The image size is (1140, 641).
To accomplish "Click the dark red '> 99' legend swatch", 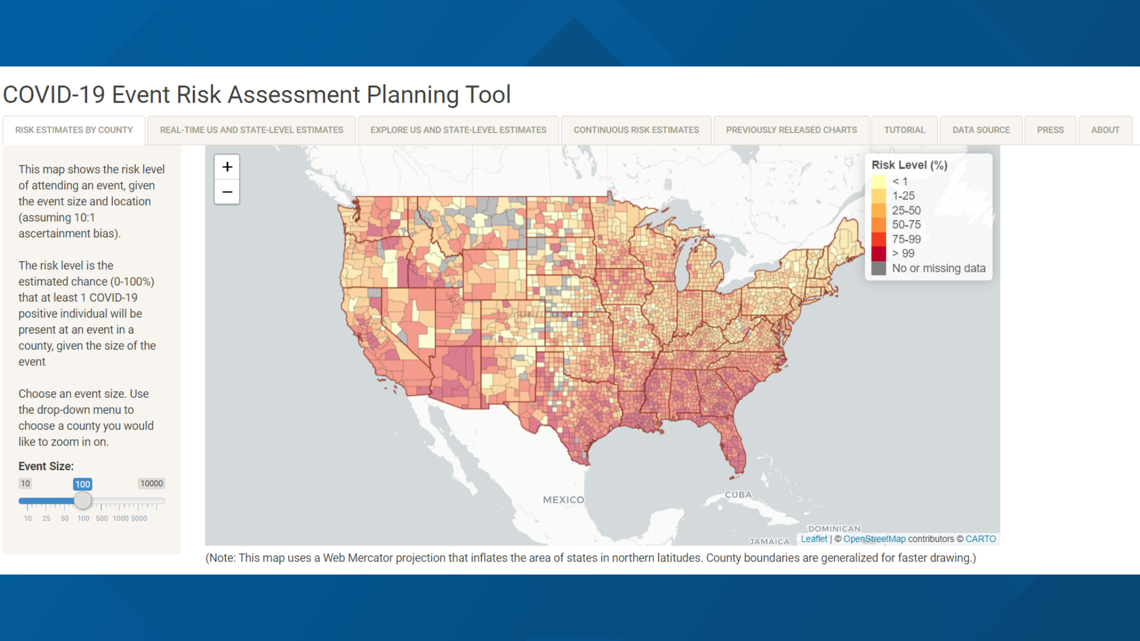I will pyautogui.click(x=878, y=254).
